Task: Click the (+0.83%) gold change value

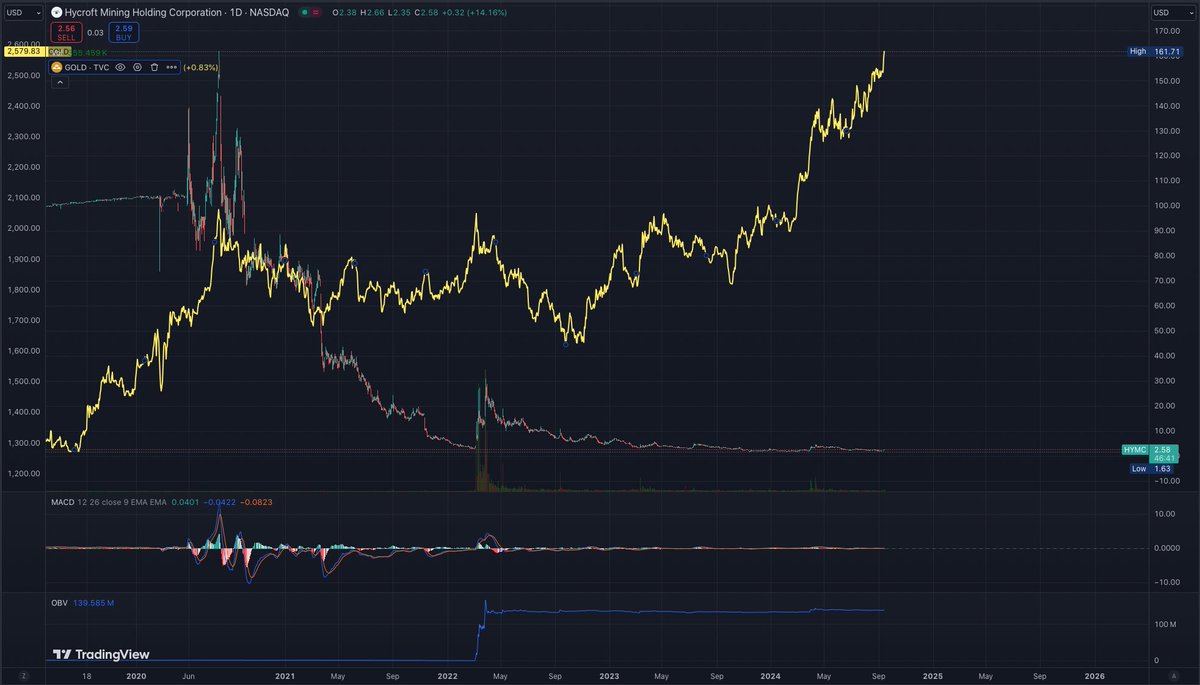Action: click(x=201, y=67)
